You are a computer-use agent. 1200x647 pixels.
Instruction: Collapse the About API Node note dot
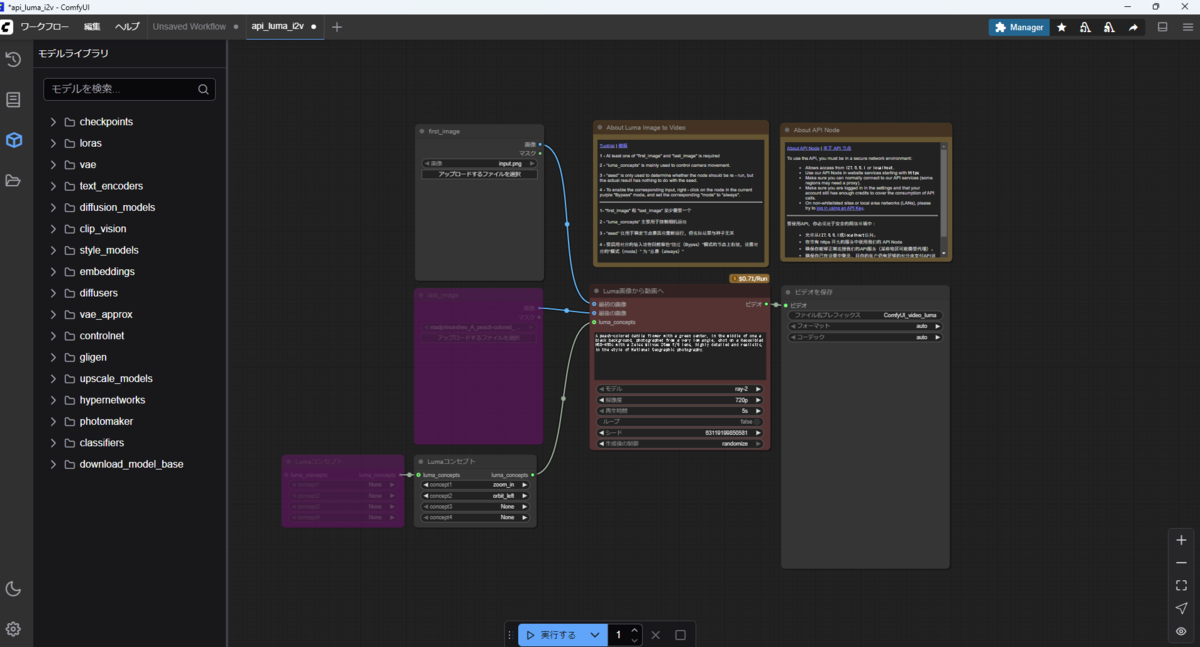tap(787, 130)
